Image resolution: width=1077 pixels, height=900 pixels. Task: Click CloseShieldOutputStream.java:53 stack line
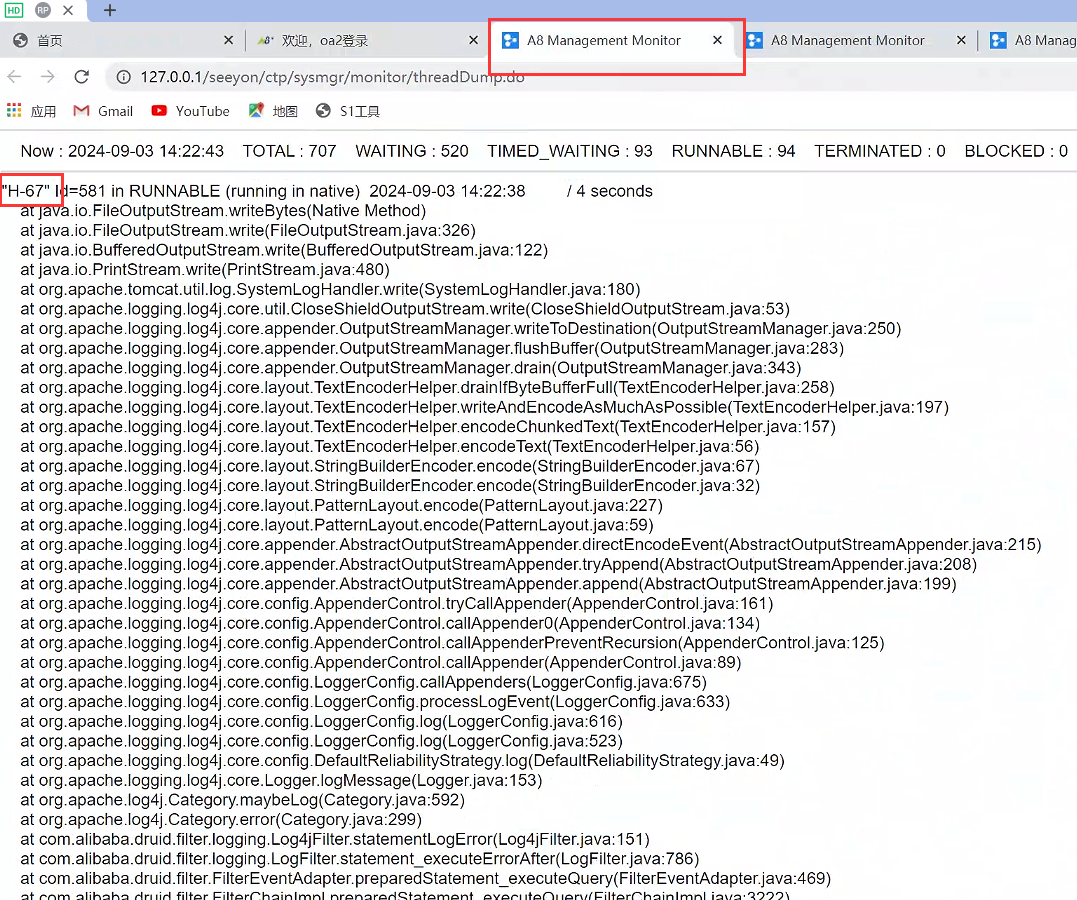click(x=405, y=309)
